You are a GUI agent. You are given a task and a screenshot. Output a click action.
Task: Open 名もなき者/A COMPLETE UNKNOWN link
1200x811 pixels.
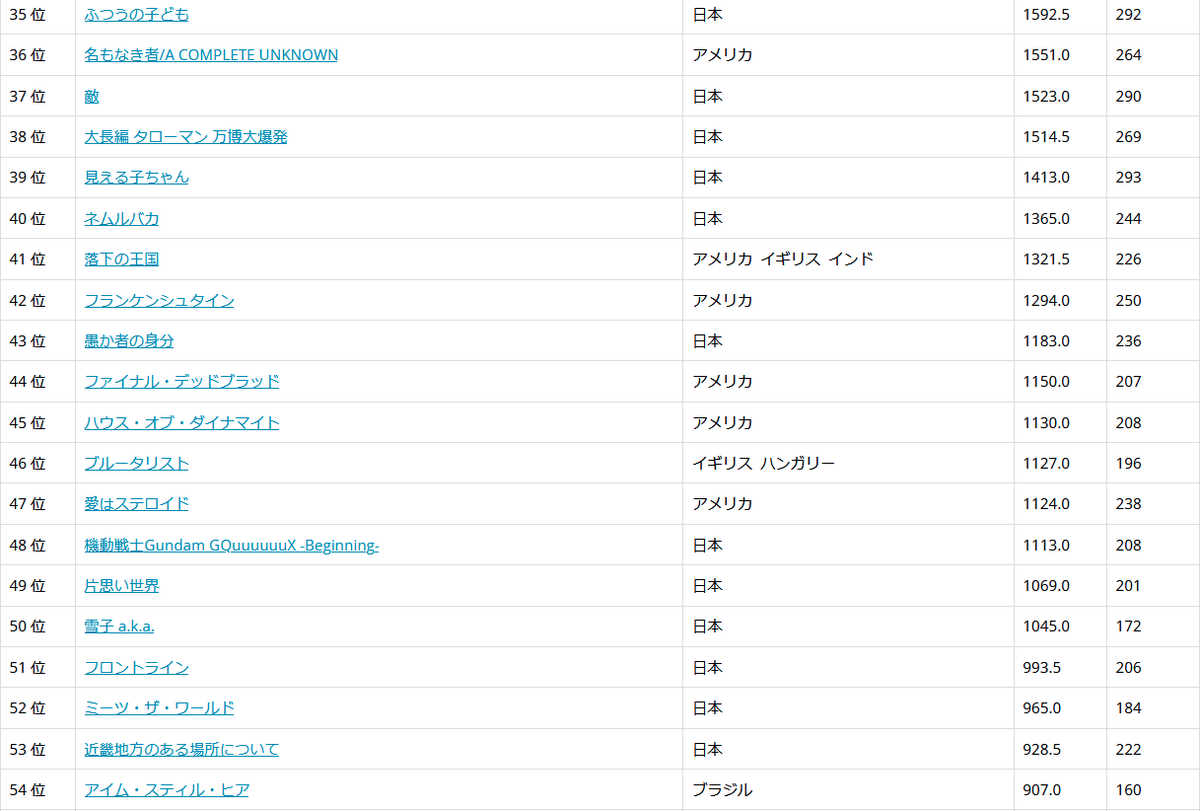click(x=211, y=55)
